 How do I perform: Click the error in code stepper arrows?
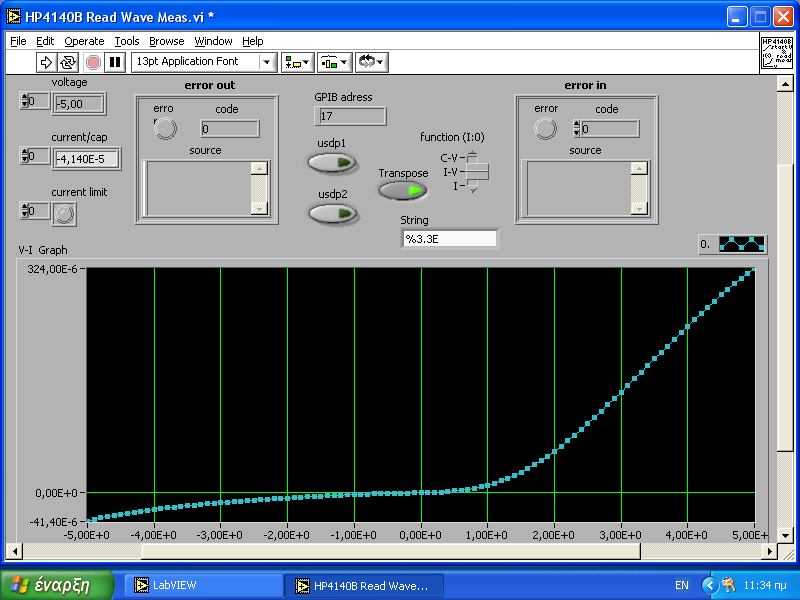click(577, 129)
